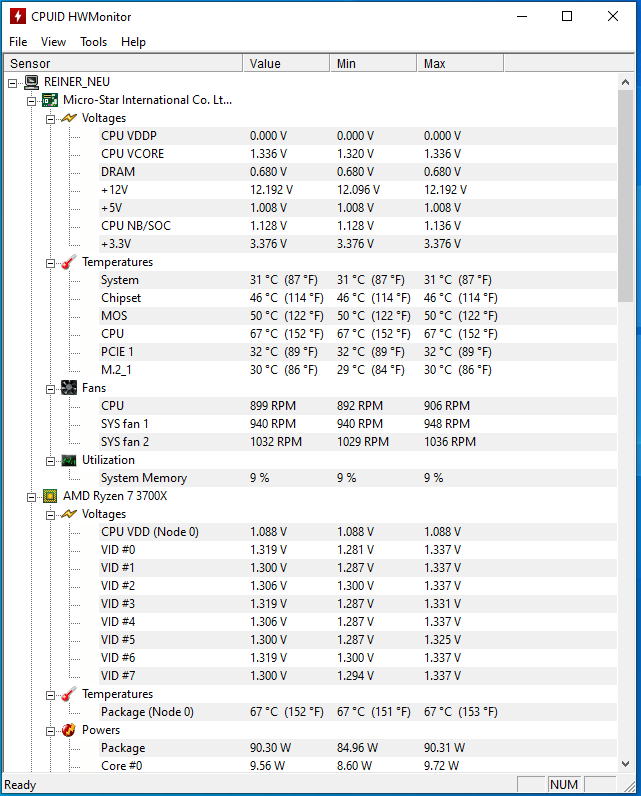The image size is (641, 796).
Task: Click the scrollbar down arrow
Action: (x=625, y=764)
